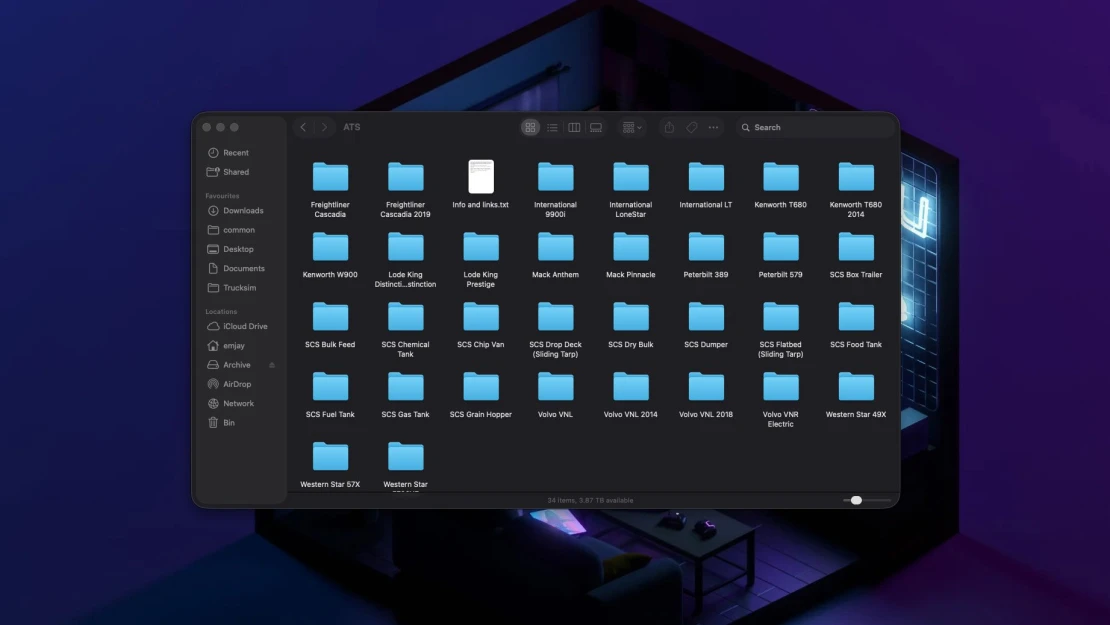Select the International 9900i folder
The height and width of the screenshot is (625, 1110).
pyautogui.click(x=556, y=177)
